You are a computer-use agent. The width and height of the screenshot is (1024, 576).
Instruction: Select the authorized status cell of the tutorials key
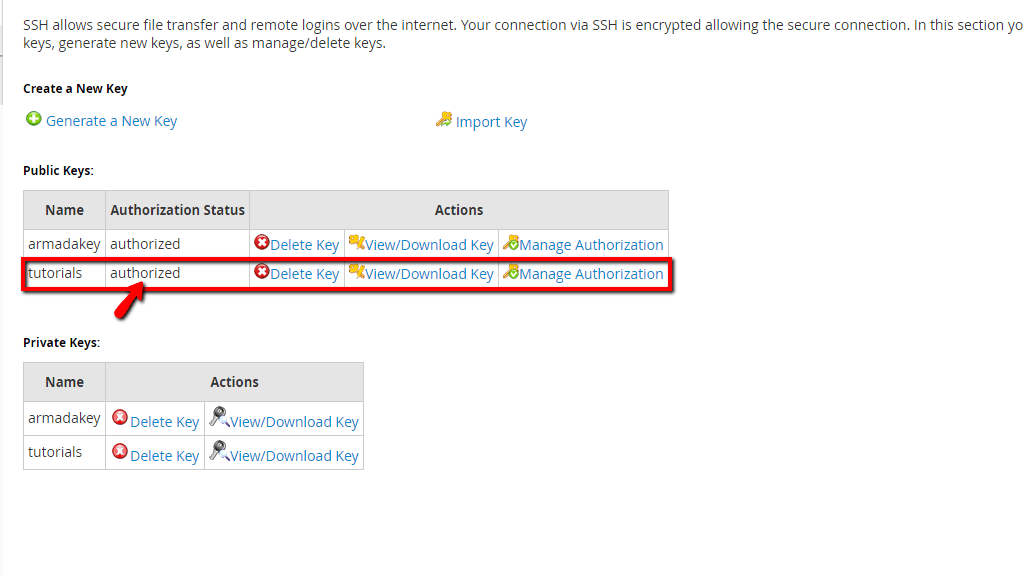146,272
